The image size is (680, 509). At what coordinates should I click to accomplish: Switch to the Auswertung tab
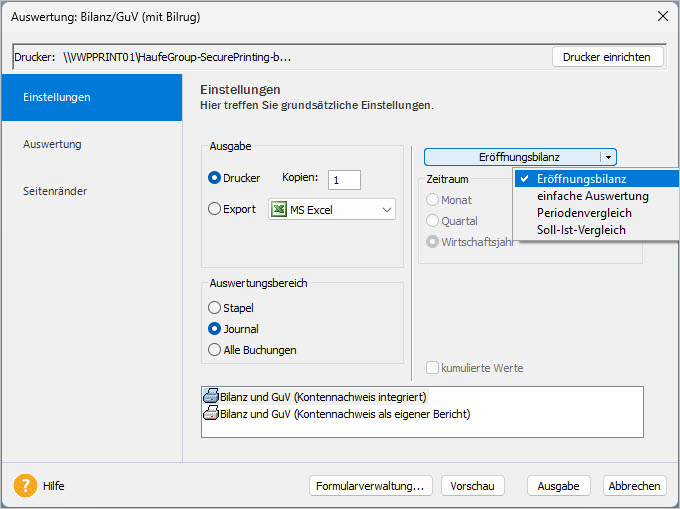click(x=52, y=144)
